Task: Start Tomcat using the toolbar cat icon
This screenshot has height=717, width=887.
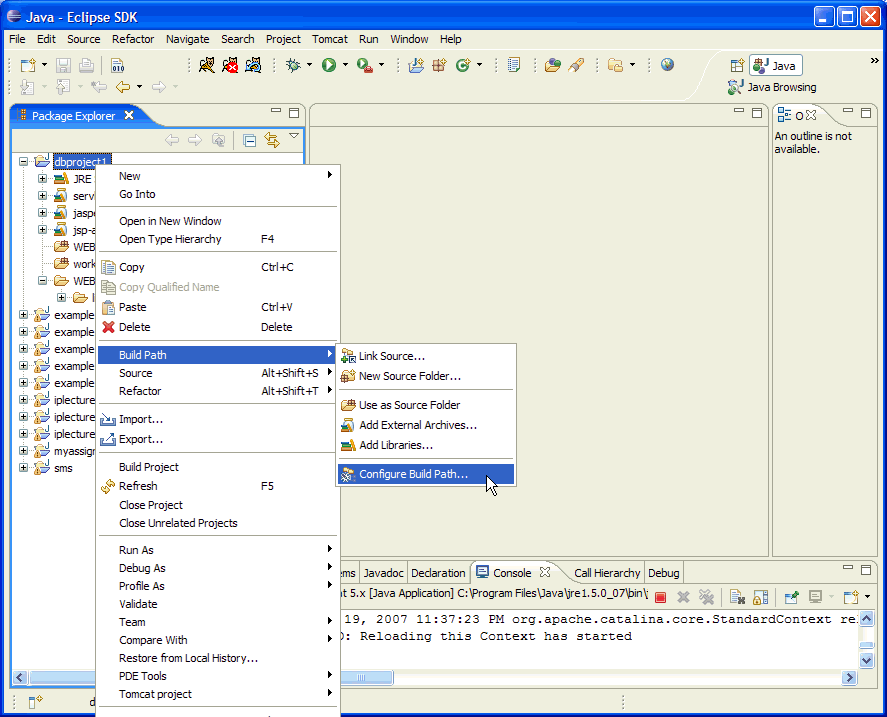Action: [x=207, y=65]
